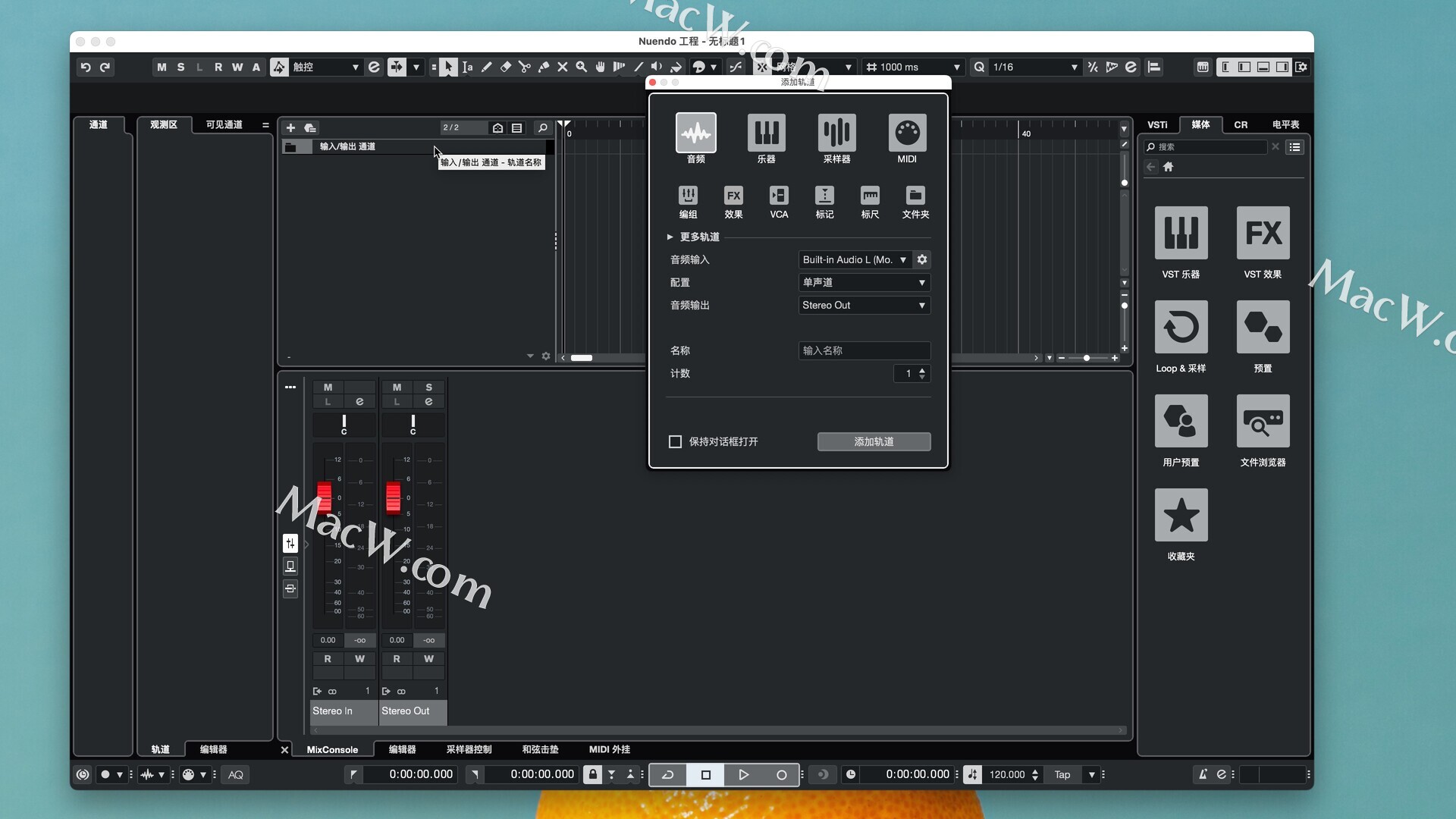Open 配置 单声道 dropdown
This screenshot has width=1456, height=819.
(x=864, y=282)
